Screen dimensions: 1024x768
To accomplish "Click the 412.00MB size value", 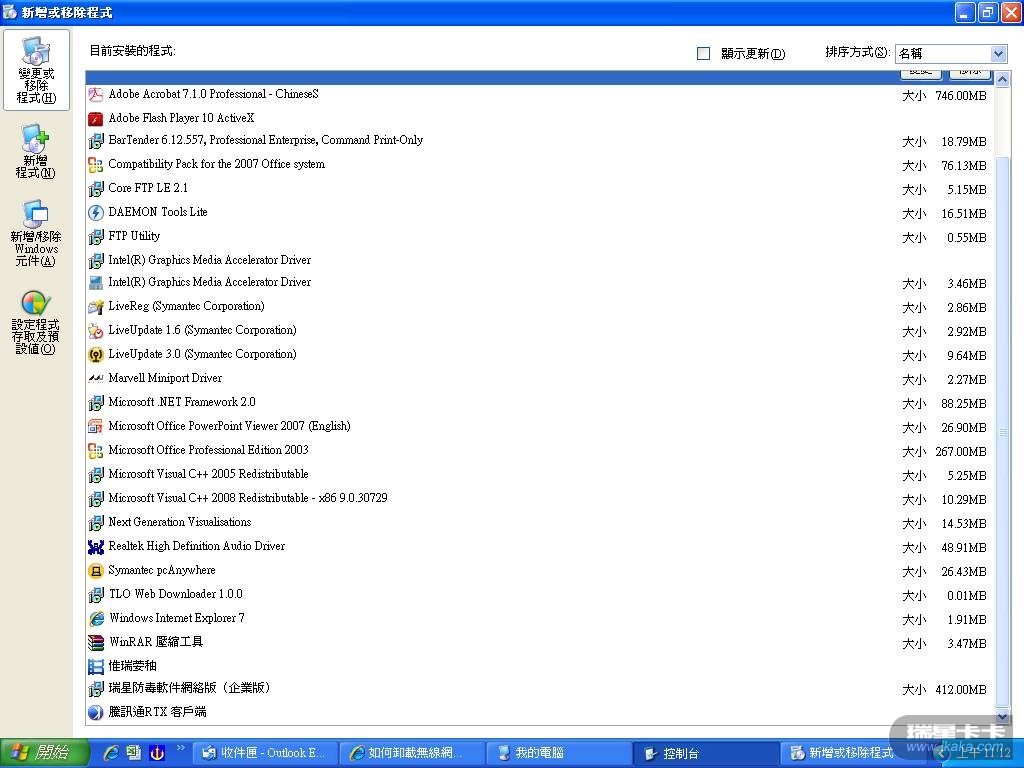I will pos(961,690).
